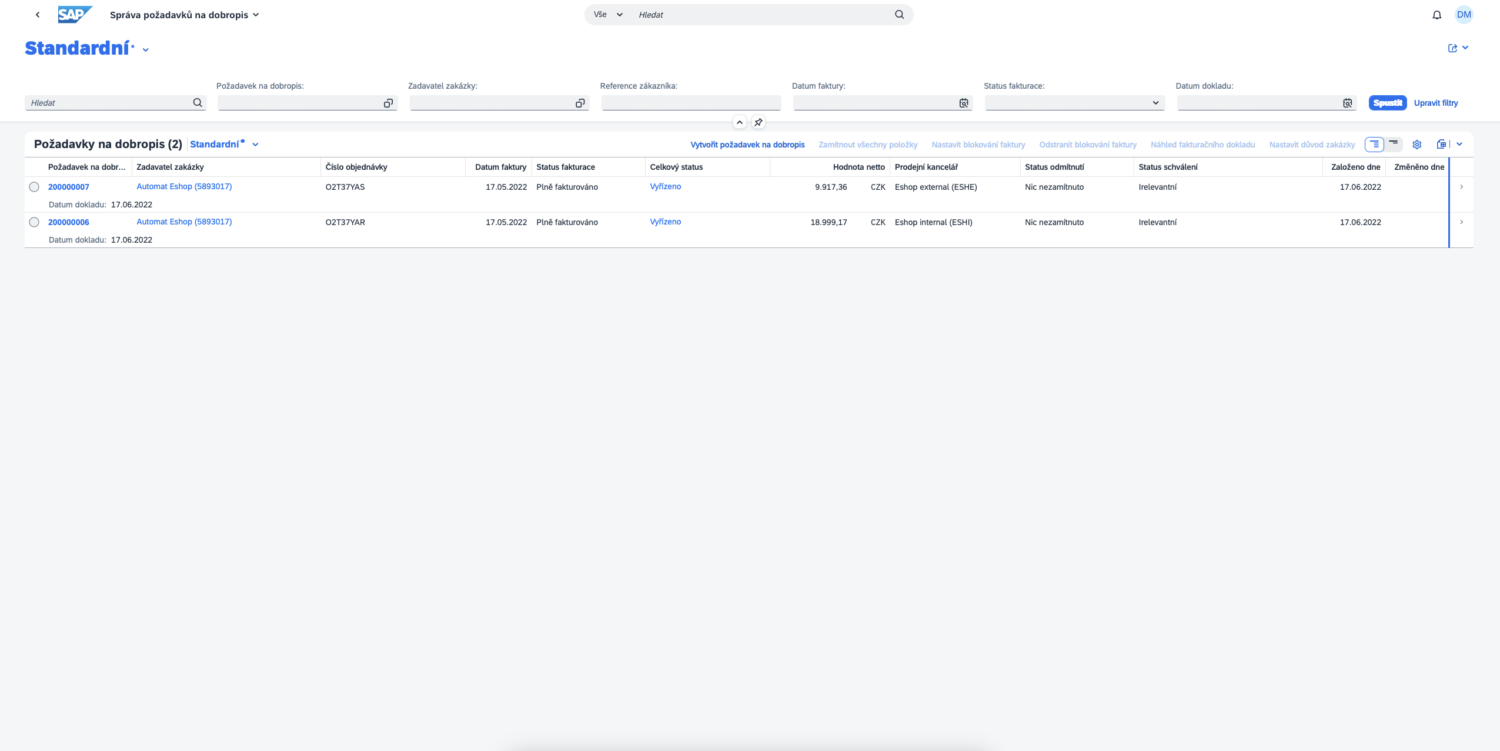
Task: Click the SAP logo
Action: 74,15
